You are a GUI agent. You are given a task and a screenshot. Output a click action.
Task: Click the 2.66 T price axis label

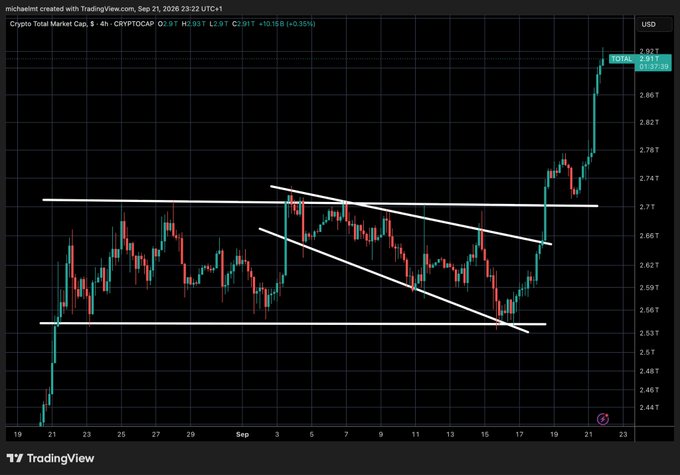pos(649,236)
